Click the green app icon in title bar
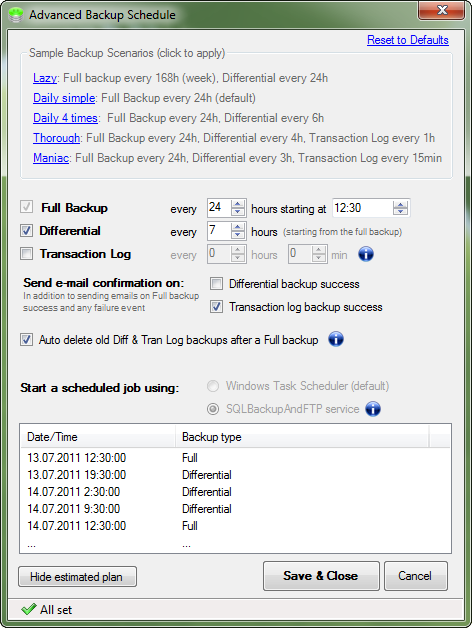Image resolution: width=472 pixels, height=628 pixels. point(16,15)
